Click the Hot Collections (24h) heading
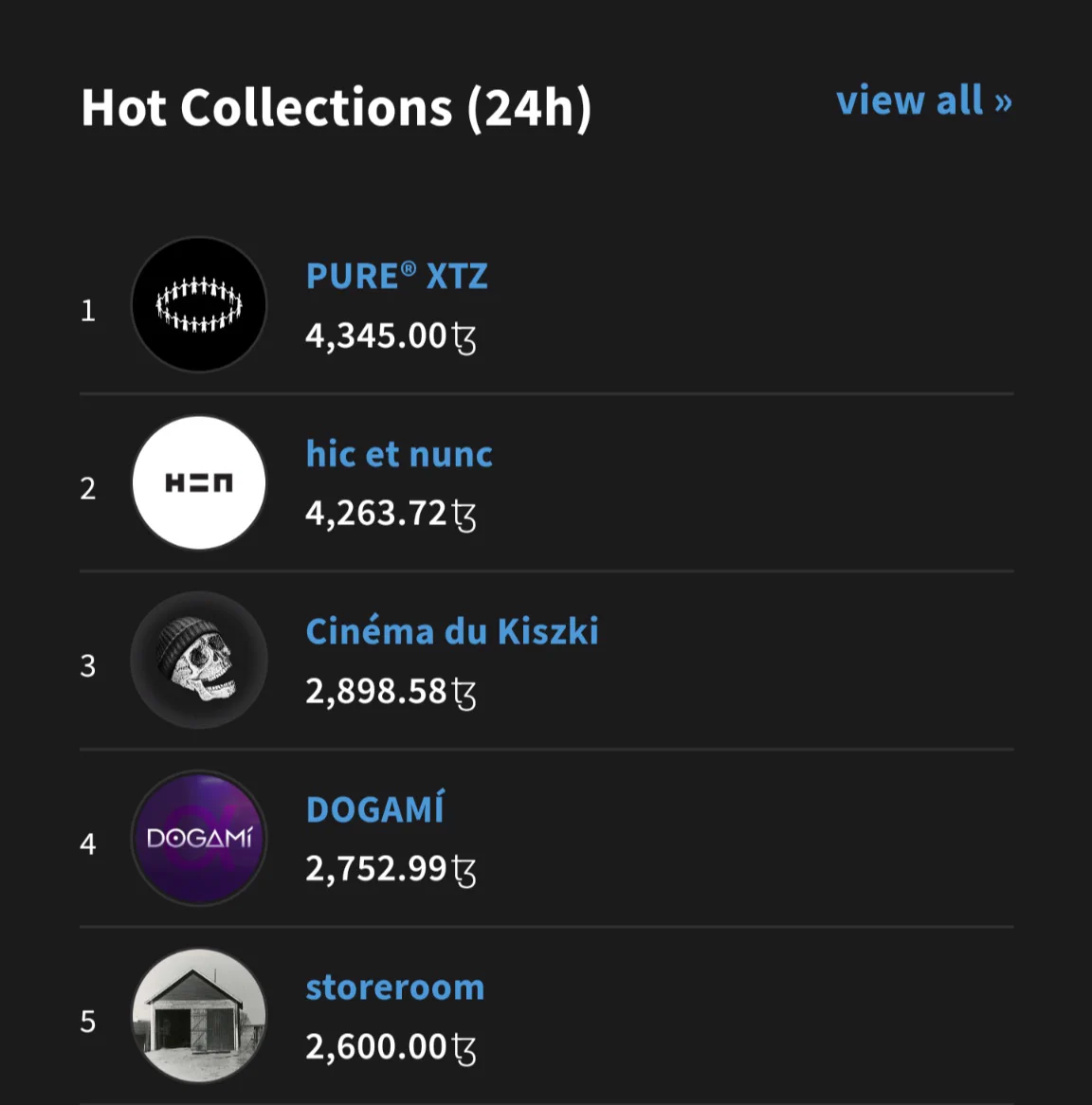This screenshot has width=1092, height=1105. click(337, 108)
